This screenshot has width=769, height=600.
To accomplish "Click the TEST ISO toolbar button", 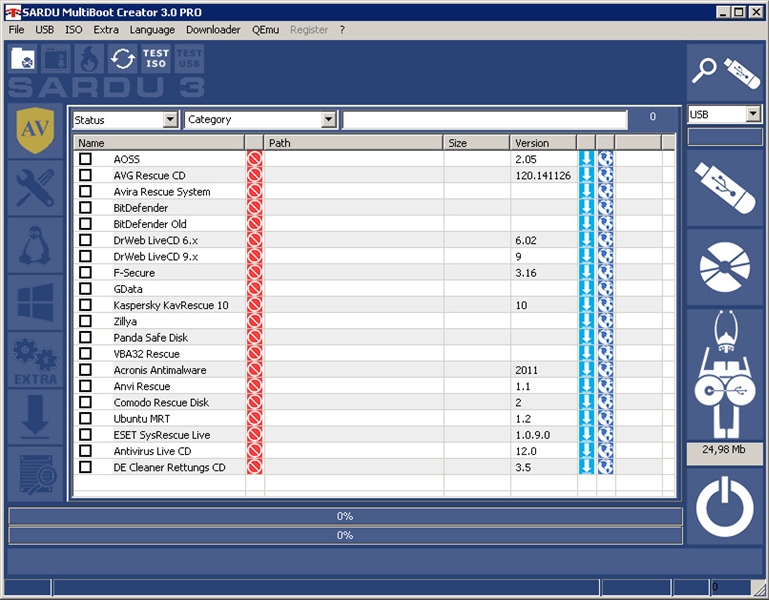I will [156, 59].
